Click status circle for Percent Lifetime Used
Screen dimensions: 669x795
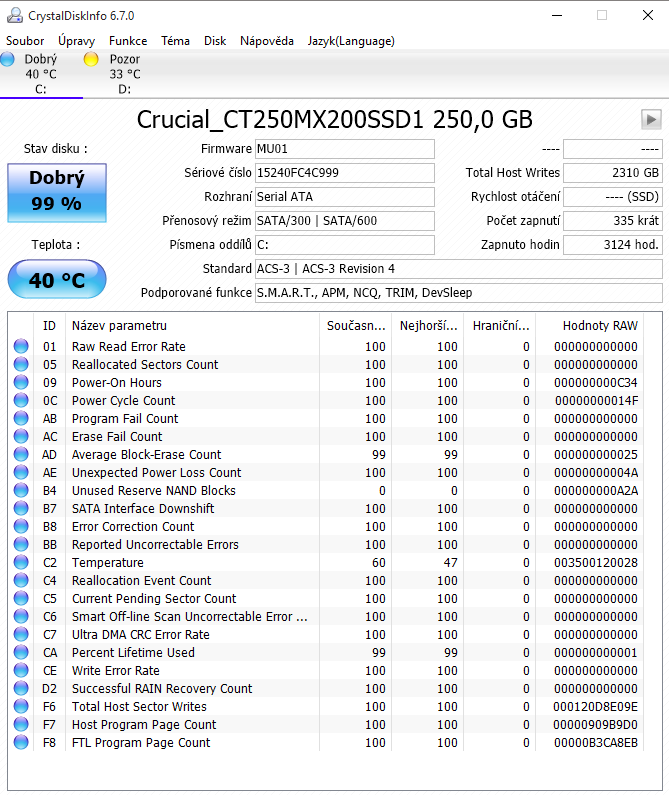(21, 653)
